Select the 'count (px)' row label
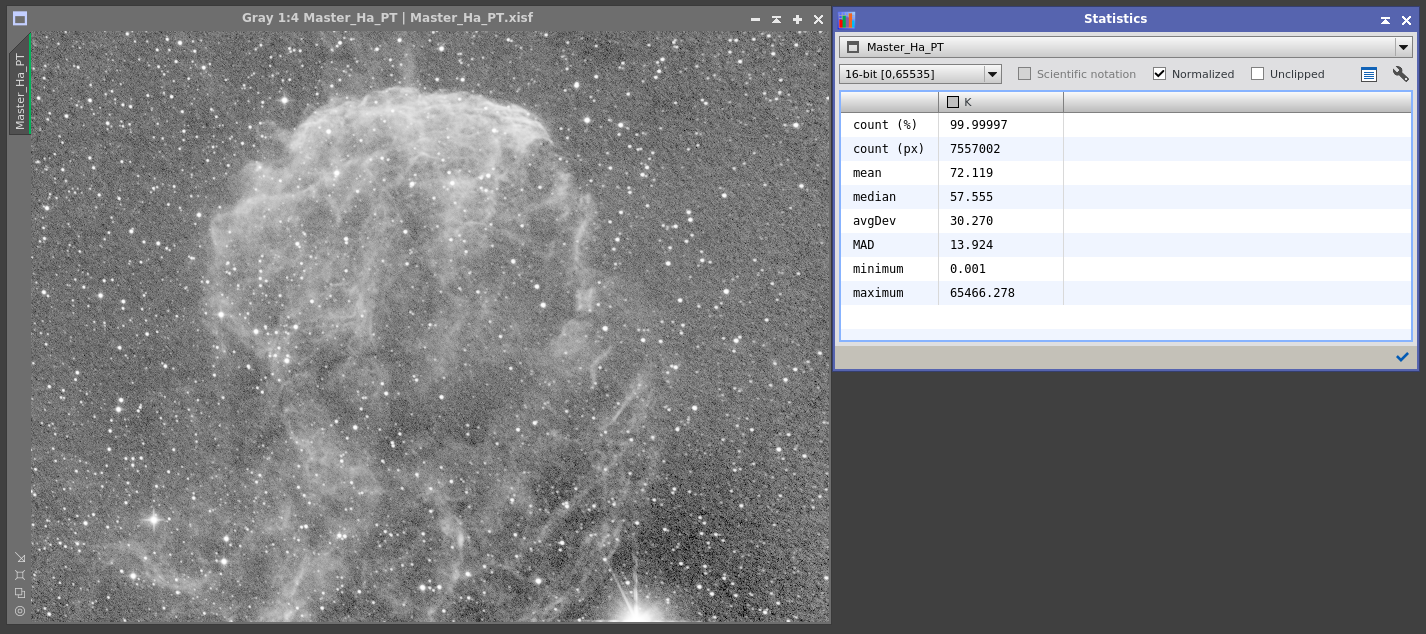The image size is (1426, 634). [x=888, y=149]
